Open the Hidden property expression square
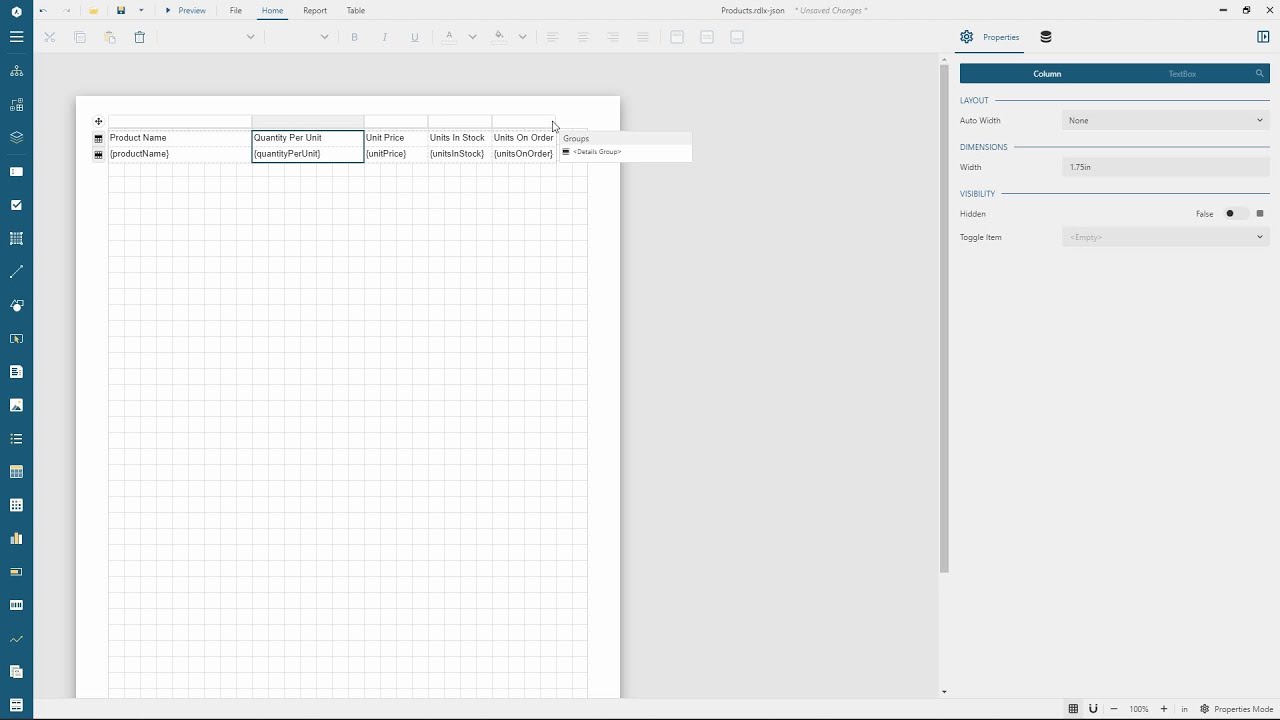The image size is (1280, 720). [1260, 214]
